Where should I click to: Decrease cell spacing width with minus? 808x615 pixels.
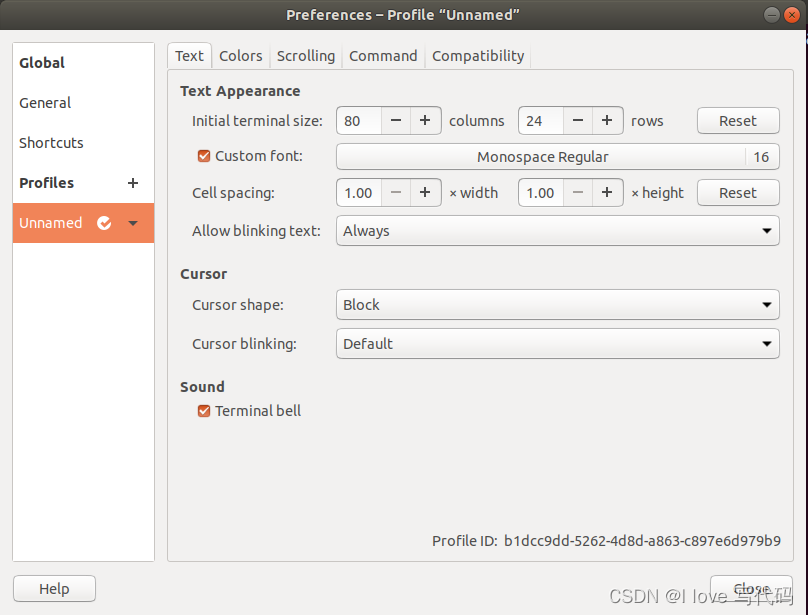pyautogui.click(x=396, y=193)
